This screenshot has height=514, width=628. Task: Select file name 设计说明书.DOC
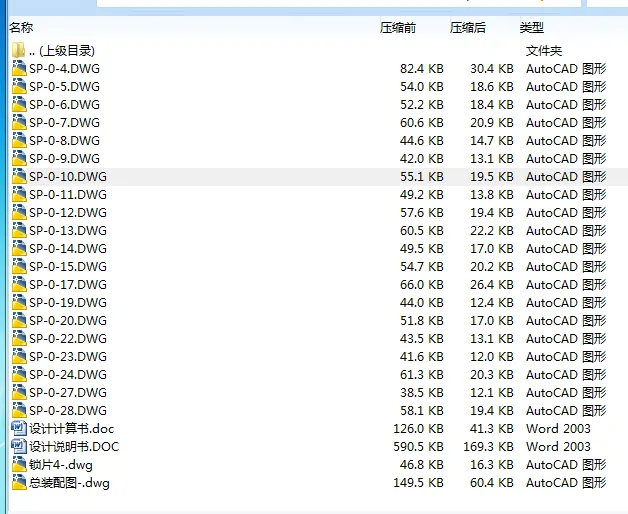pos(74,447)
